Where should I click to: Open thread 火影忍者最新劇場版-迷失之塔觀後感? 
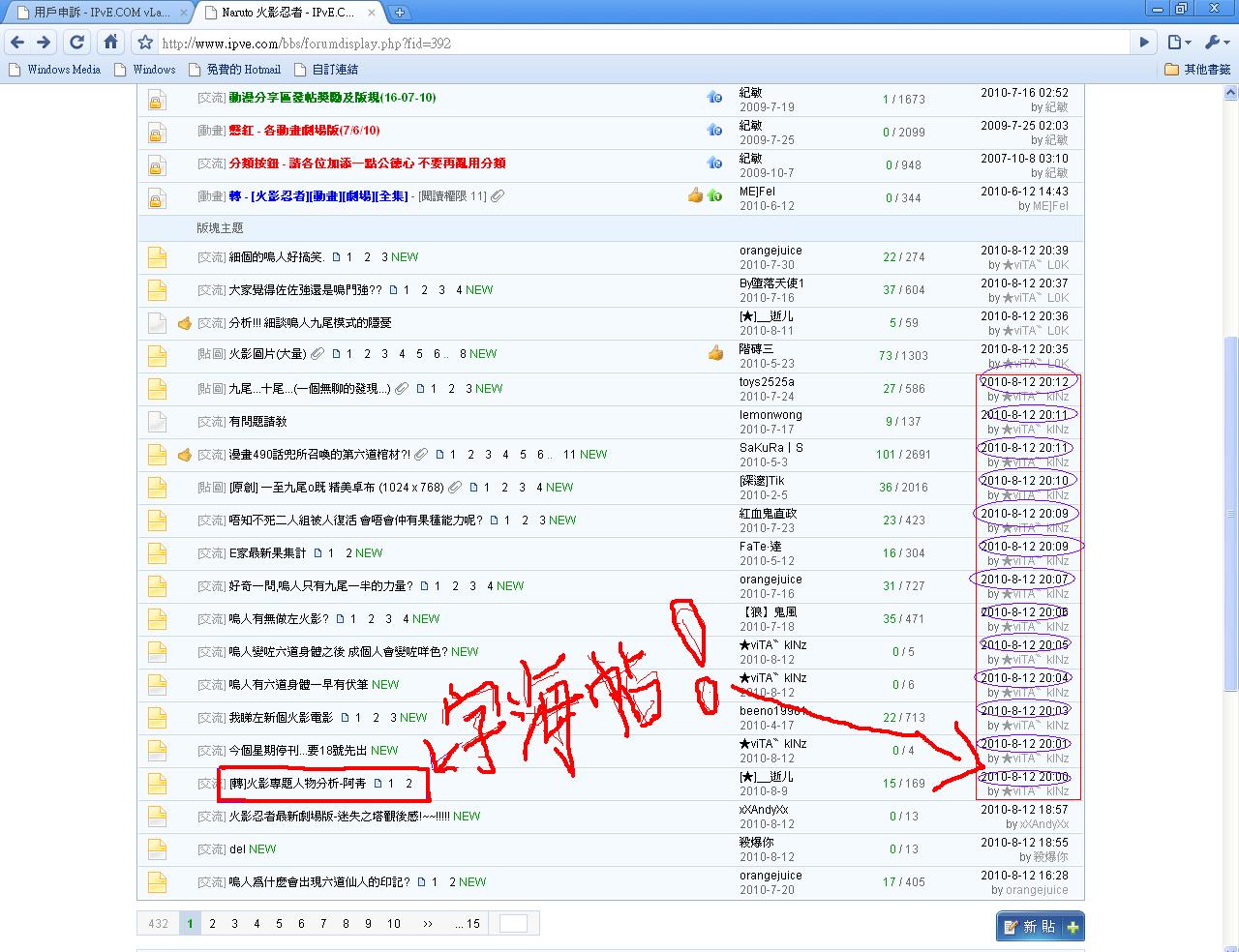point(339,817)
